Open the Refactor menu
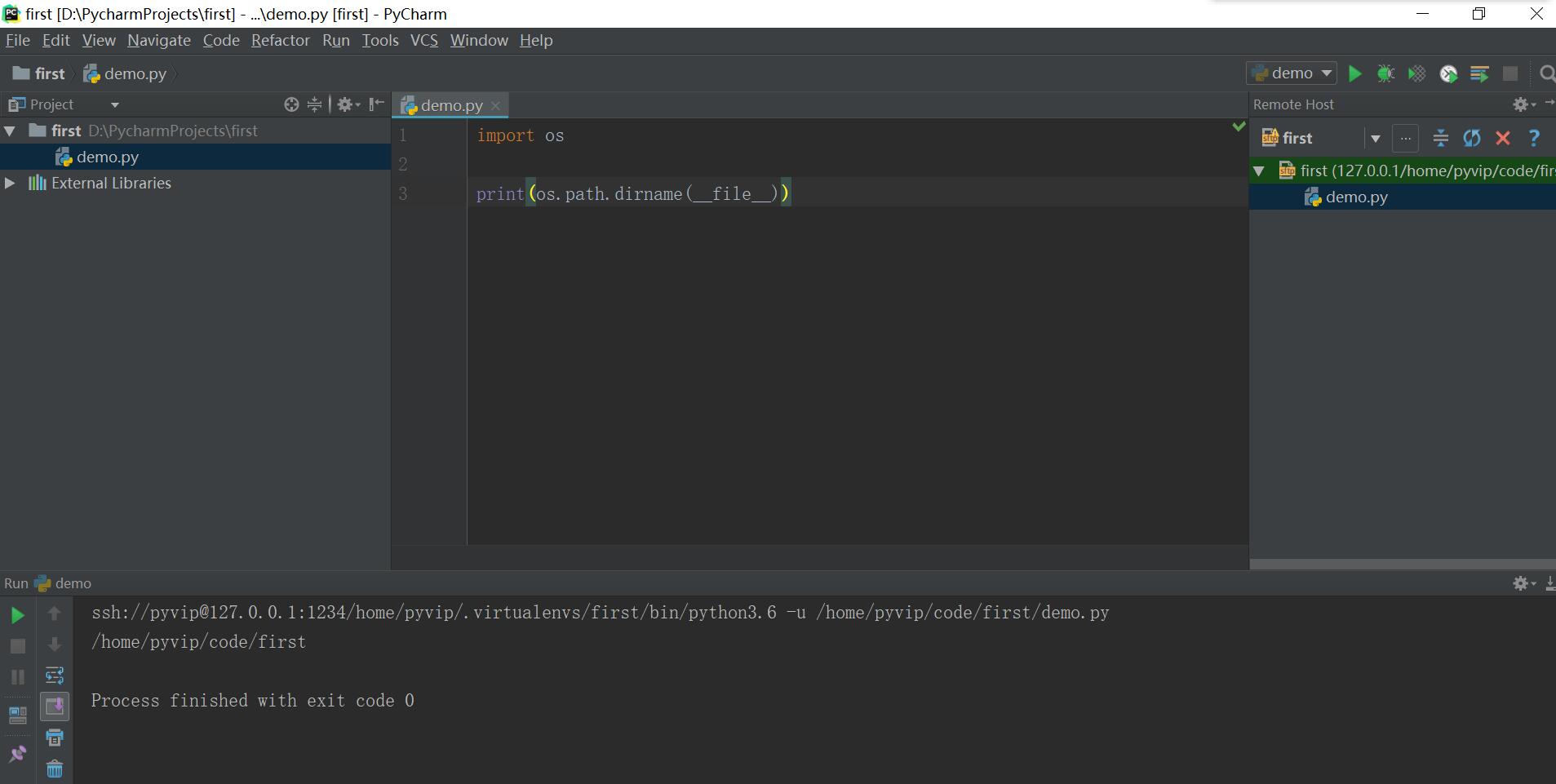Viewport: 1556px width, 784px height. coord(280,40)
